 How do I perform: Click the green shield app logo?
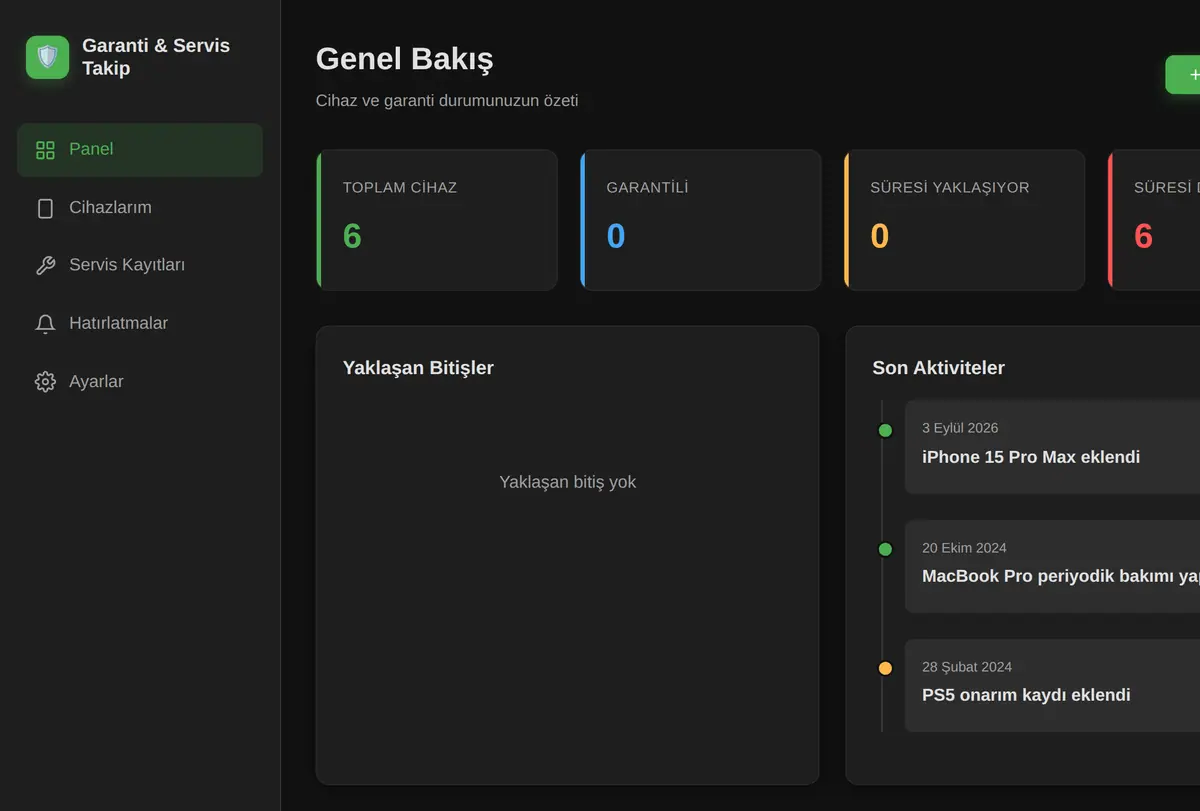[x=47, y=57]
